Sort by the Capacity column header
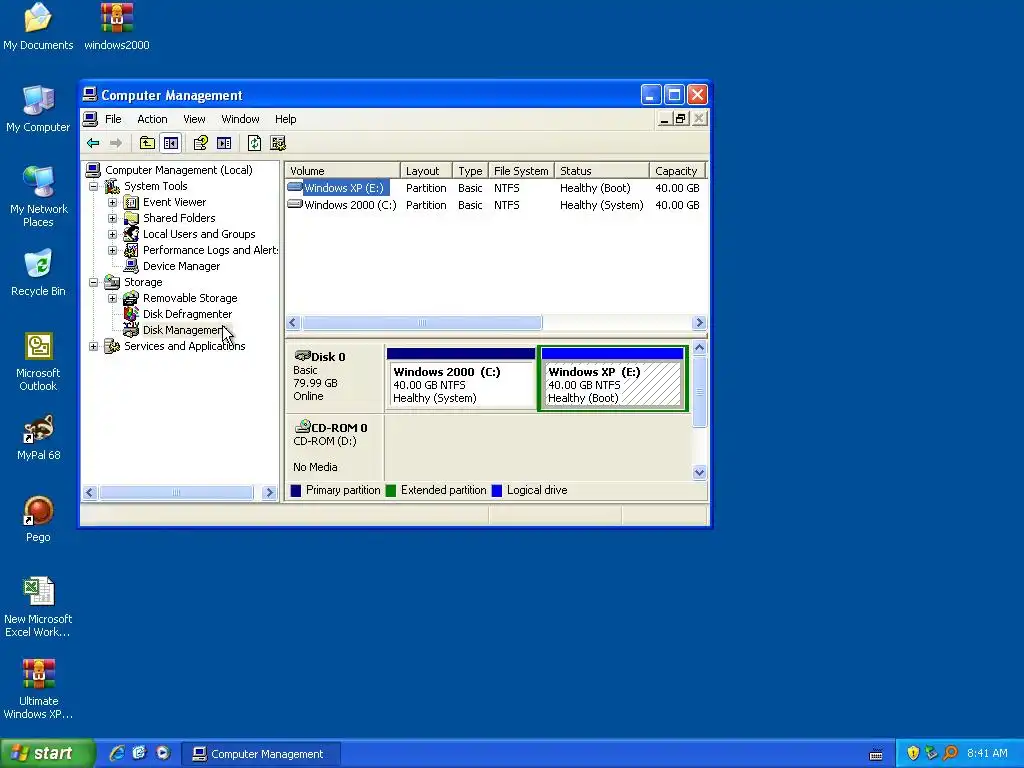 tap(678, 170)
